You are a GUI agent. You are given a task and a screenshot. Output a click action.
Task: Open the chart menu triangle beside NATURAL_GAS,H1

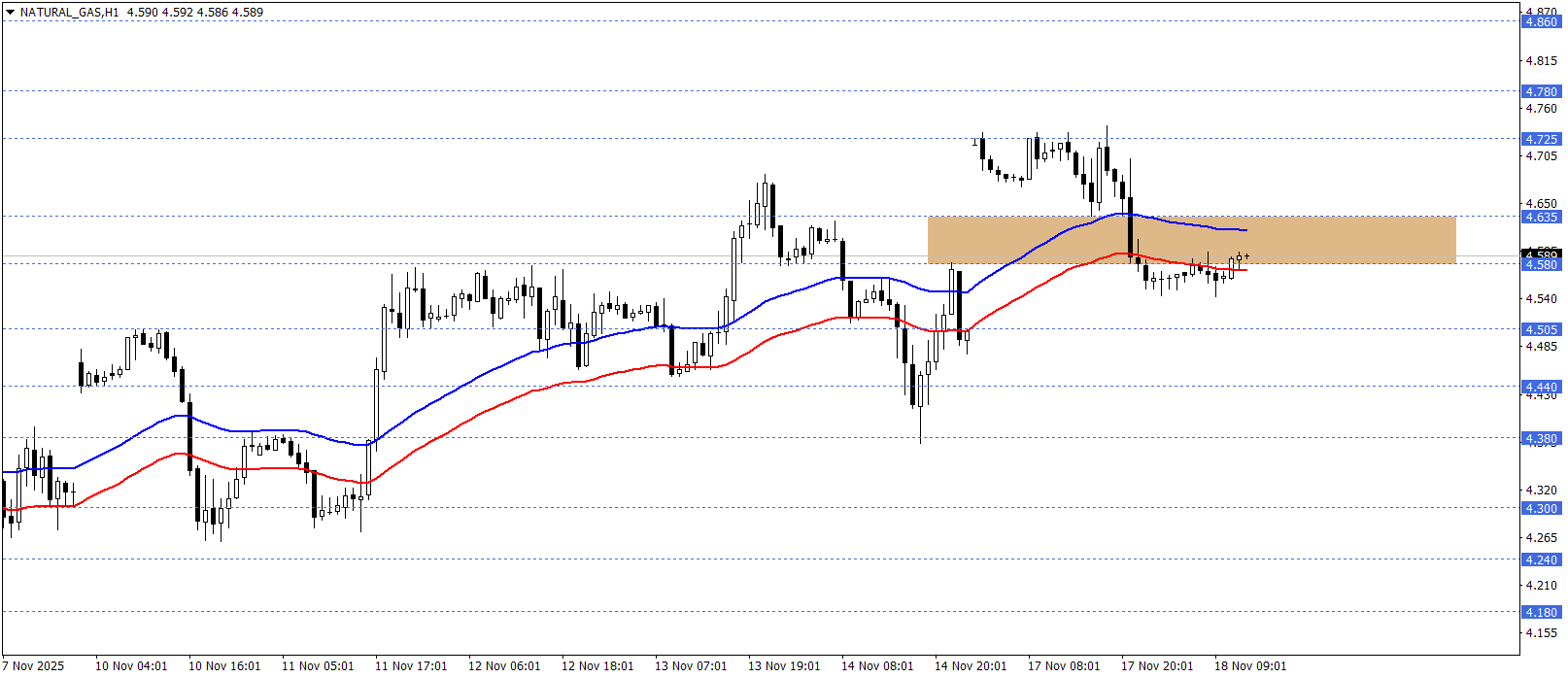click(10, 13)
